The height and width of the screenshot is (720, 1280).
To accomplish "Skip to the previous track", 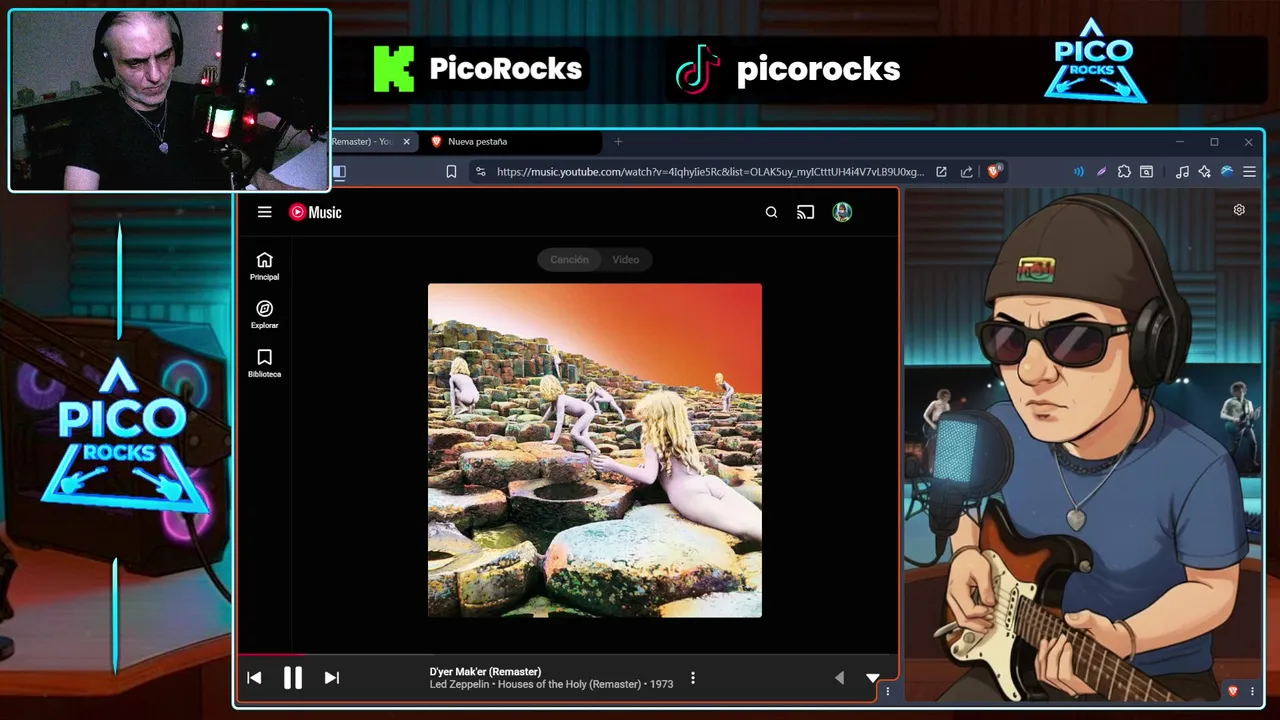I will 254,678.
